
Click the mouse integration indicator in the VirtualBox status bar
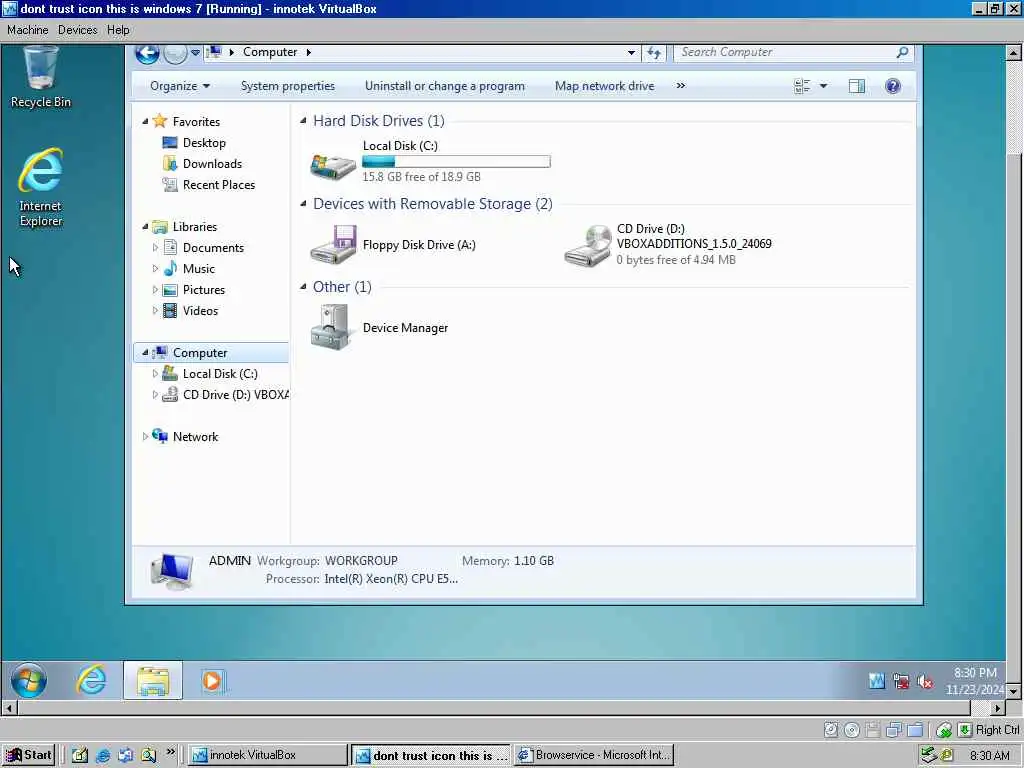click(943, 730)
